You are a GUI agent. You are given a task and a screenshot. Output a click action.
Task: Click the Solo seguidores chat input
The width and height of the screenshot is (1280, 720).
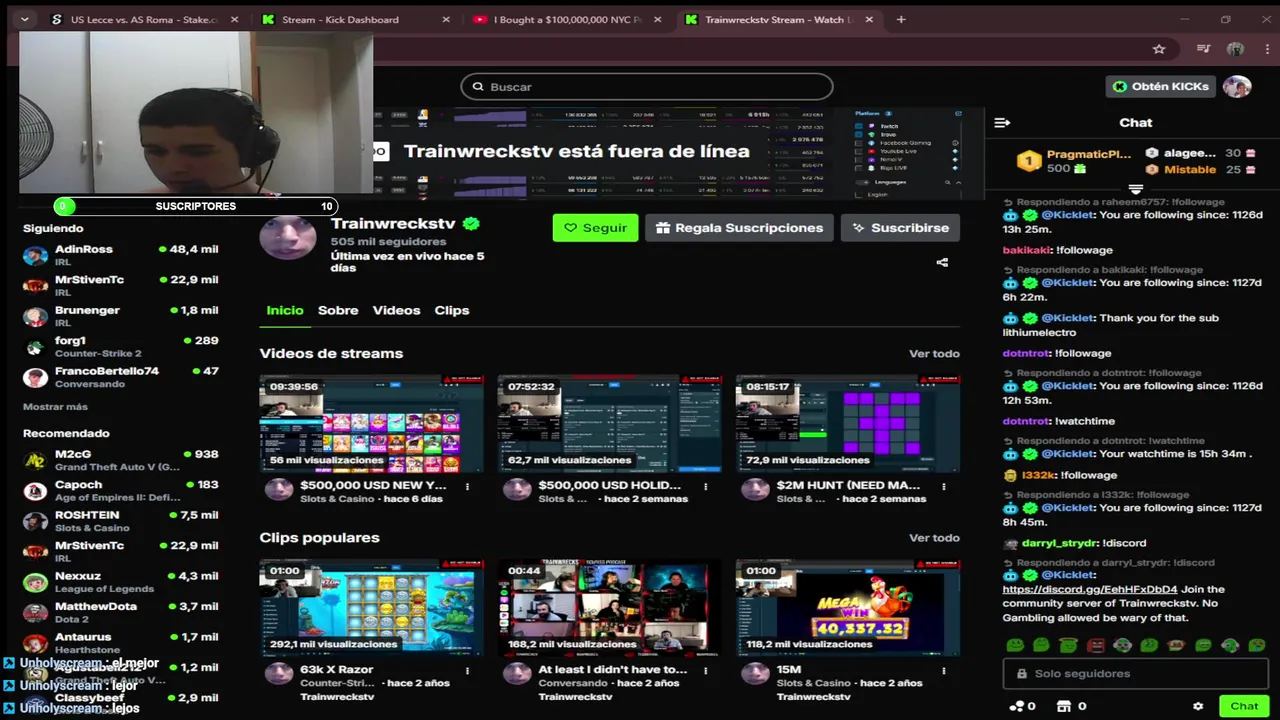tap(1135, 674)
